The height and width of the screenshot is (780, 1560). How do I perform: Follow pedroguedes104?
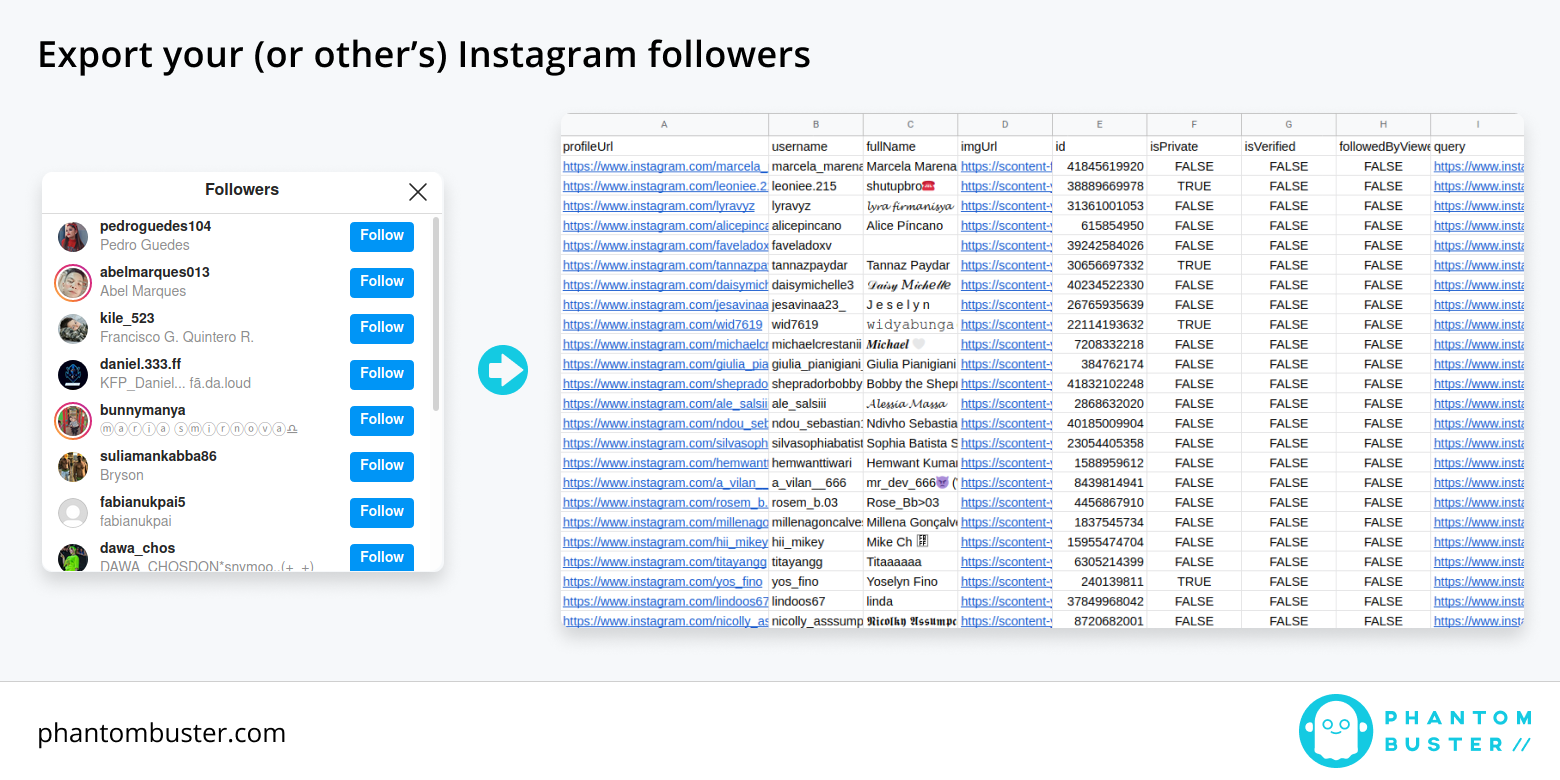point(382,237)
